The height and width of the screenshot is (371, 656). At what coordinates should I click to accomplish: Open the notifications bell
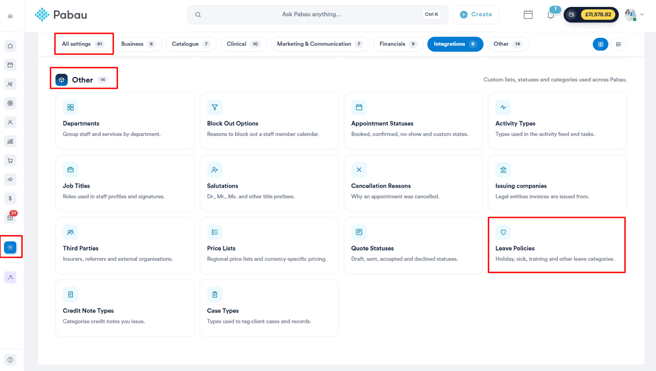(551, 15)
